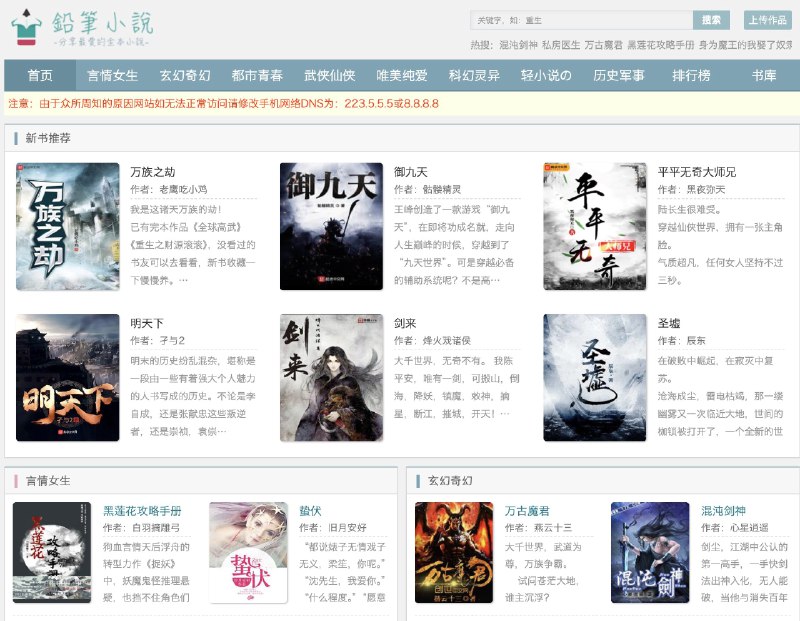The width and height of the screenshot is (800, 621).
Task: Open the 御九天 book cover image
Action: [x=331, y=227]
